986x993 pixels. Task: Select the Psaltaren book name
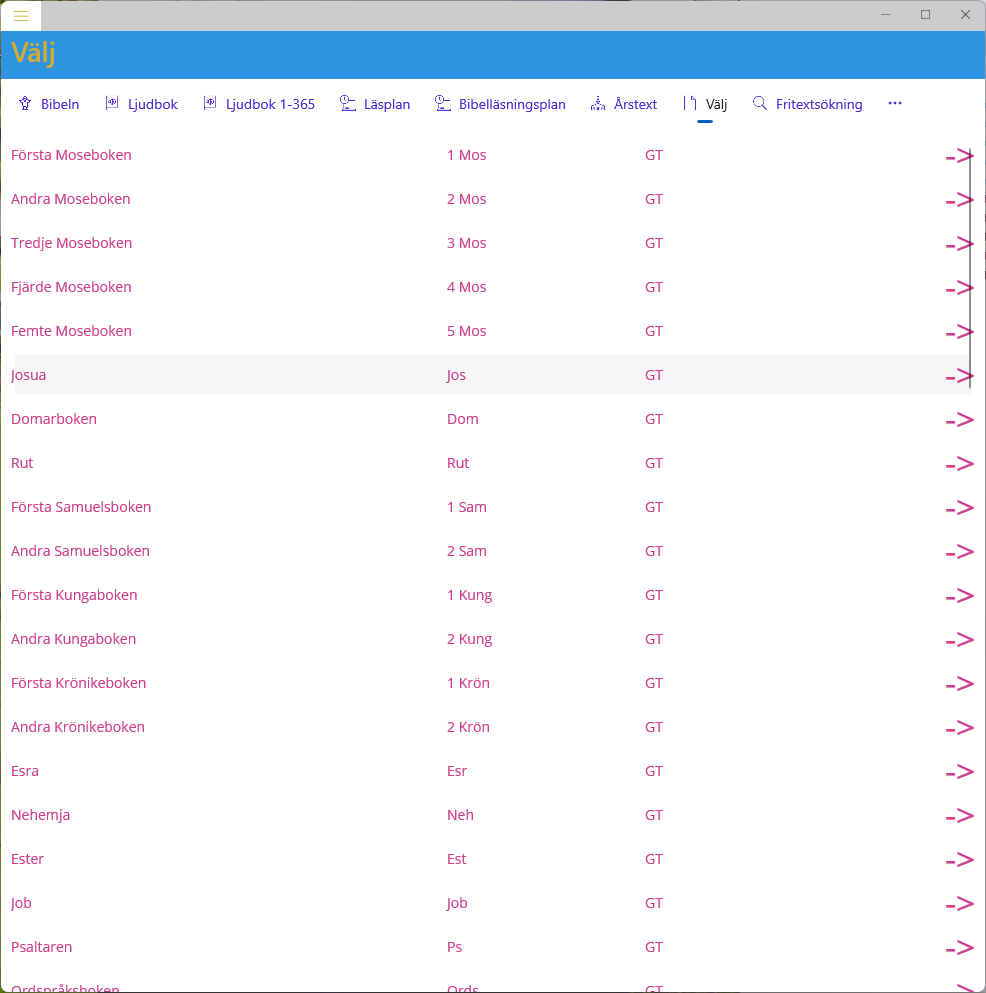tap(41, 947)
